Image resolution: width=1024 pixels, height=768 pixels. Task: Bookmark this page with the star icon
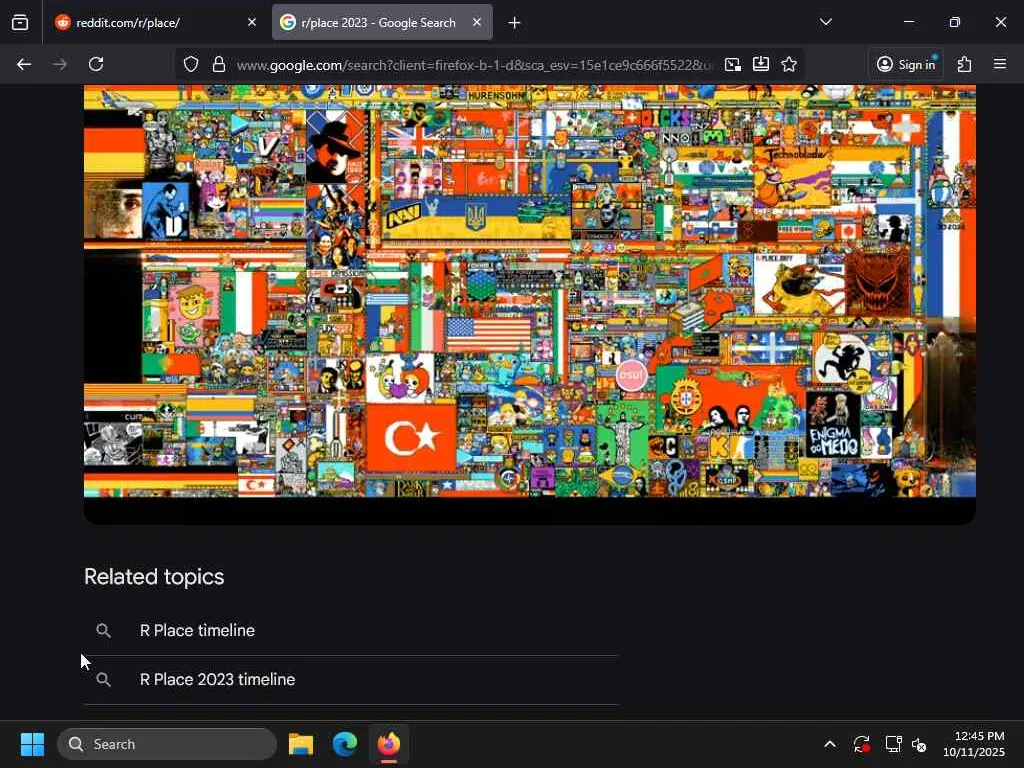[x=789, y=64]
